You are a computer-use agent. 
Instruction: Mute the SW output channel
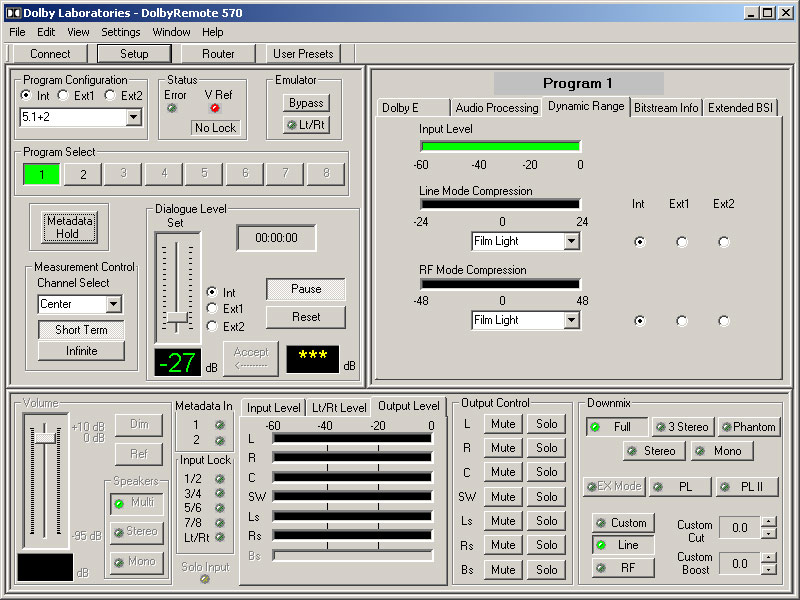[503, 497]
